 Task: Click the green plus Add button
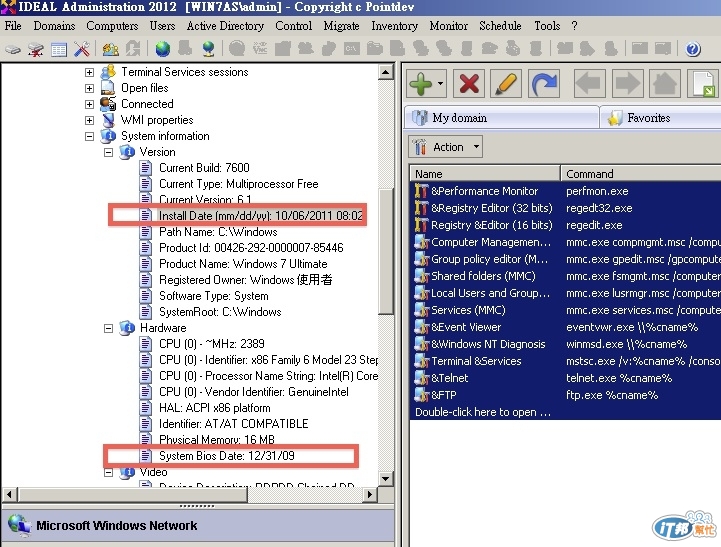420,84
